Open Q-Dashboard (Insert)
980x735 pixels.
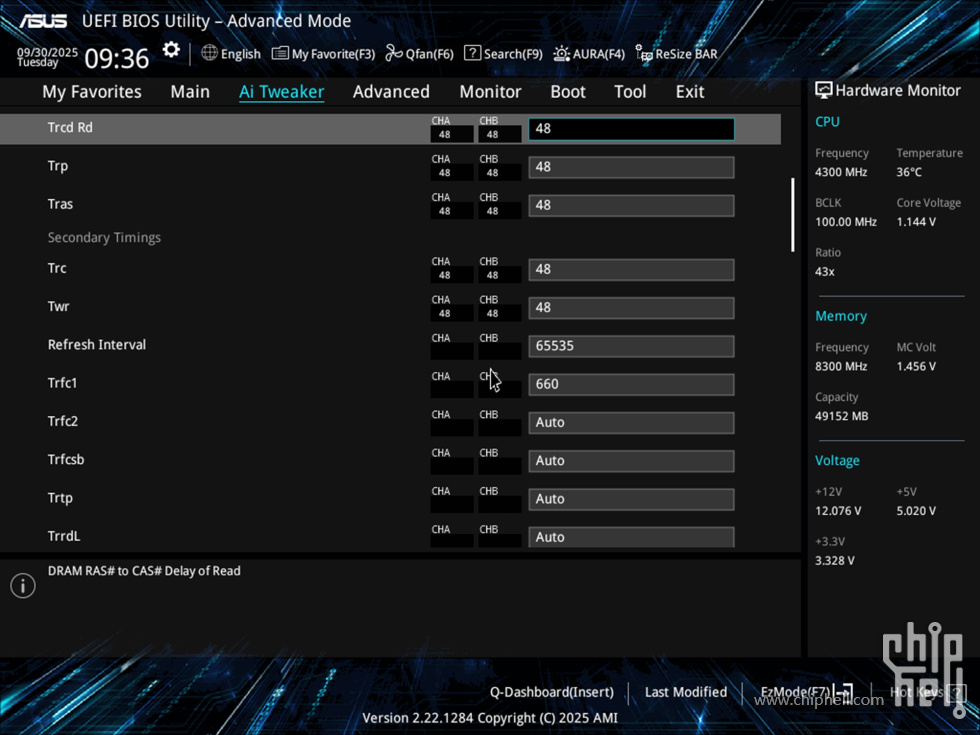click(x=551, y=692)
